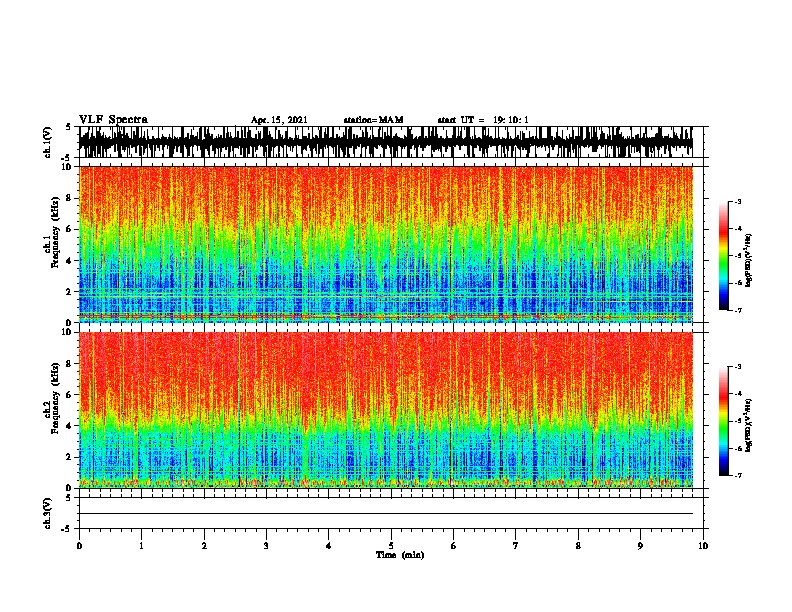792x612 pixels.
Task: Click the ch.1(V) waveform strip at top
Action: click(x=386, y=142)
